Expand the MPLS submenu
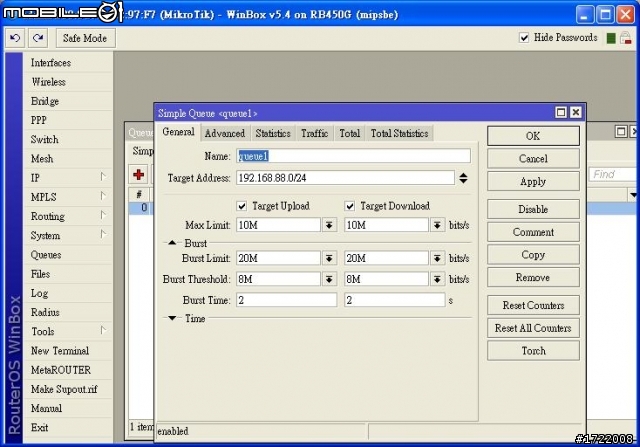The height and width of the screenshot is (447, 640). click(x=103, y=196)
